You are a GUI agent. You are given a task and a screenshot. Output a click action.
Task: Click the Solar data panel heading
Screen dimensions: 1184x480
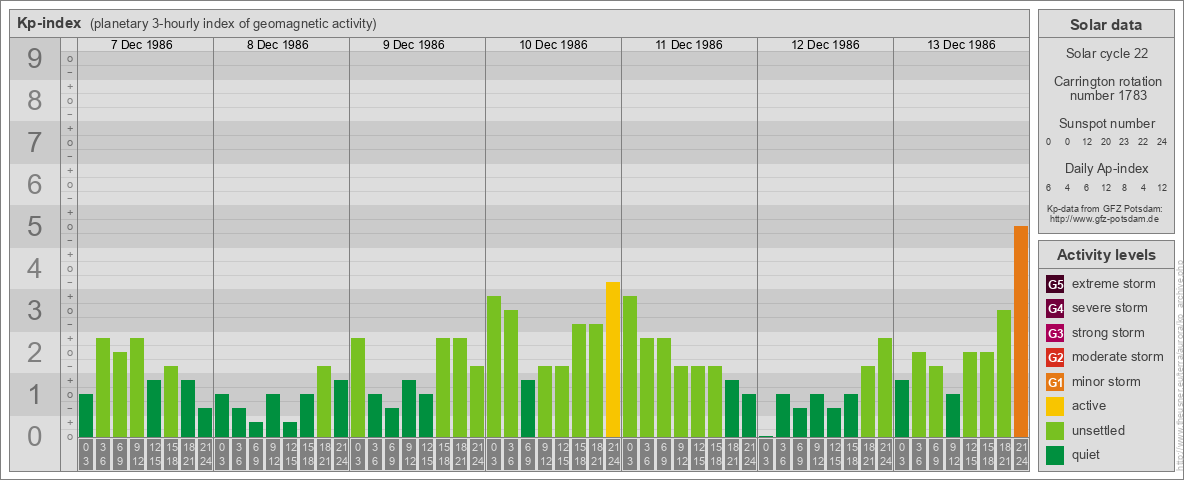point(1105,25)
